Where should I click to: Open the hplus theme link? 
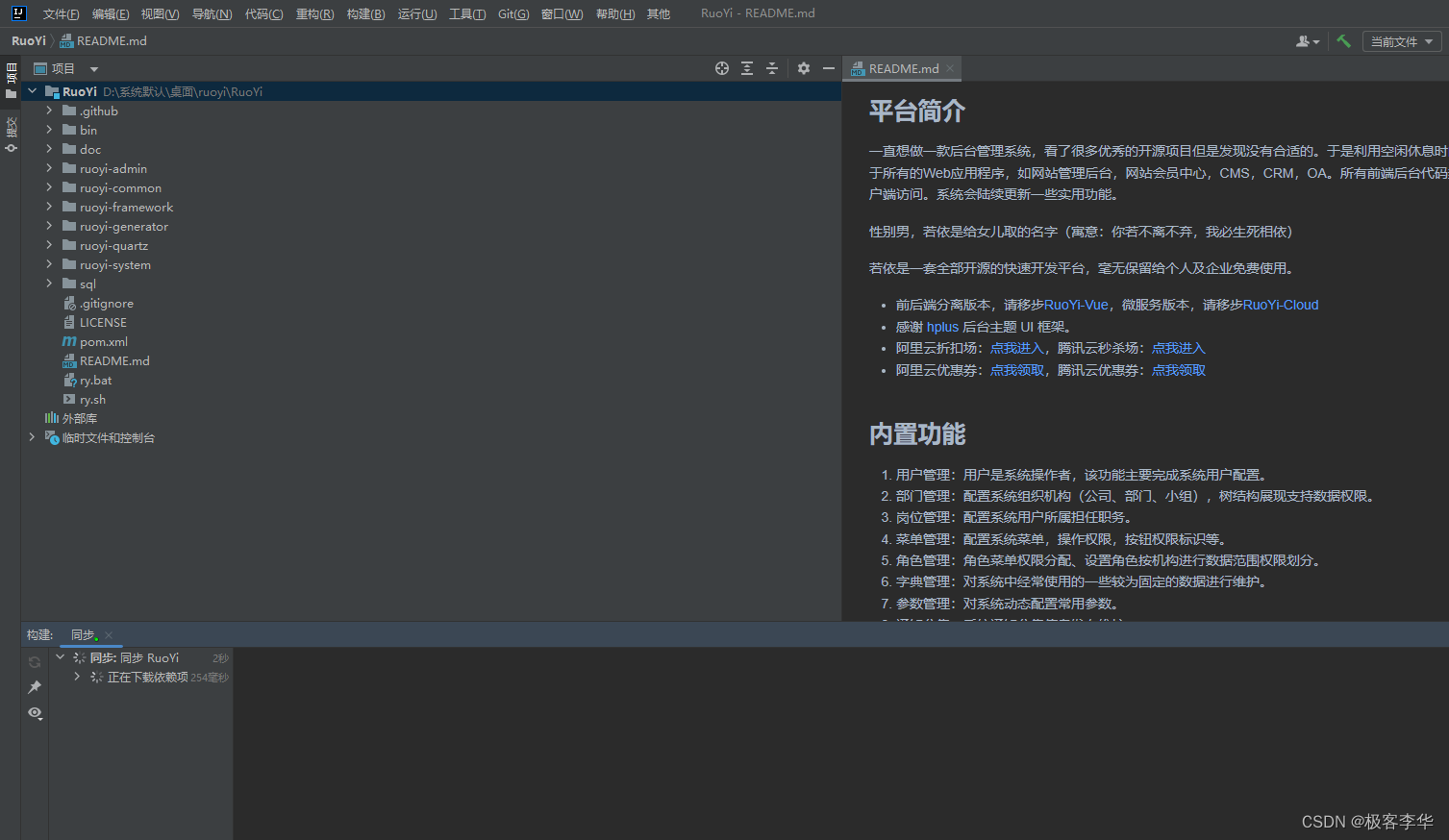(x=942, y=327)
